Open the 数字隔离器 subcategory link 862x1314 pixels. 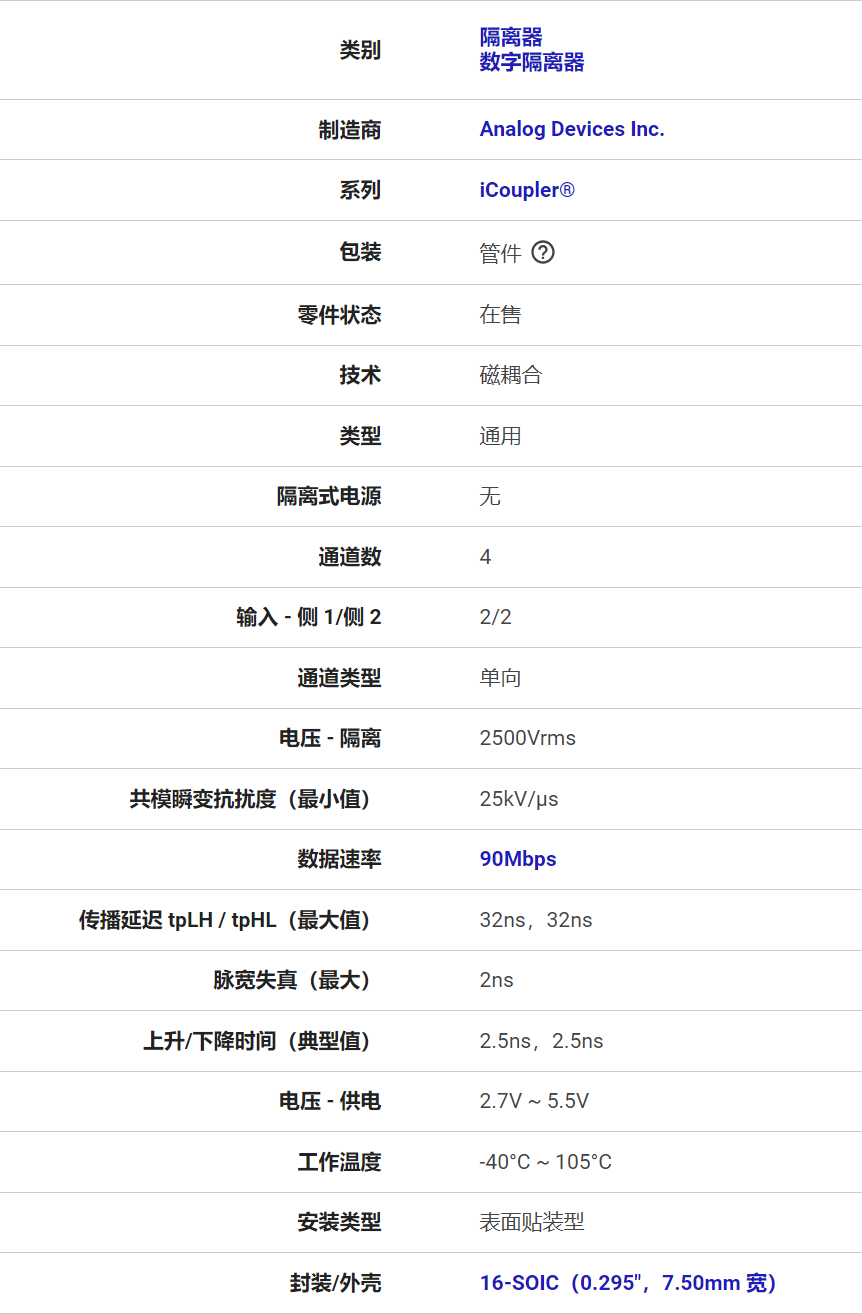pyautogui.click(x=532, y=62)
